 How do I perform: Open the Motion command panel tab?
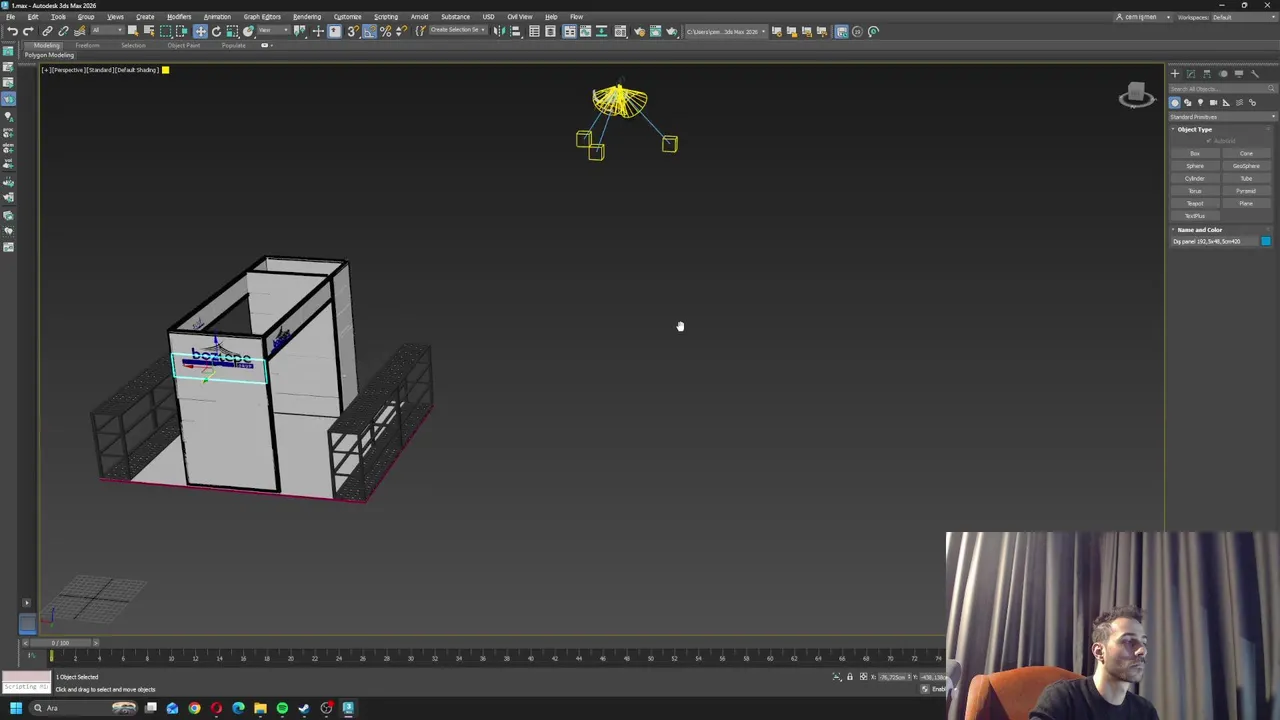pos(1223,73)
